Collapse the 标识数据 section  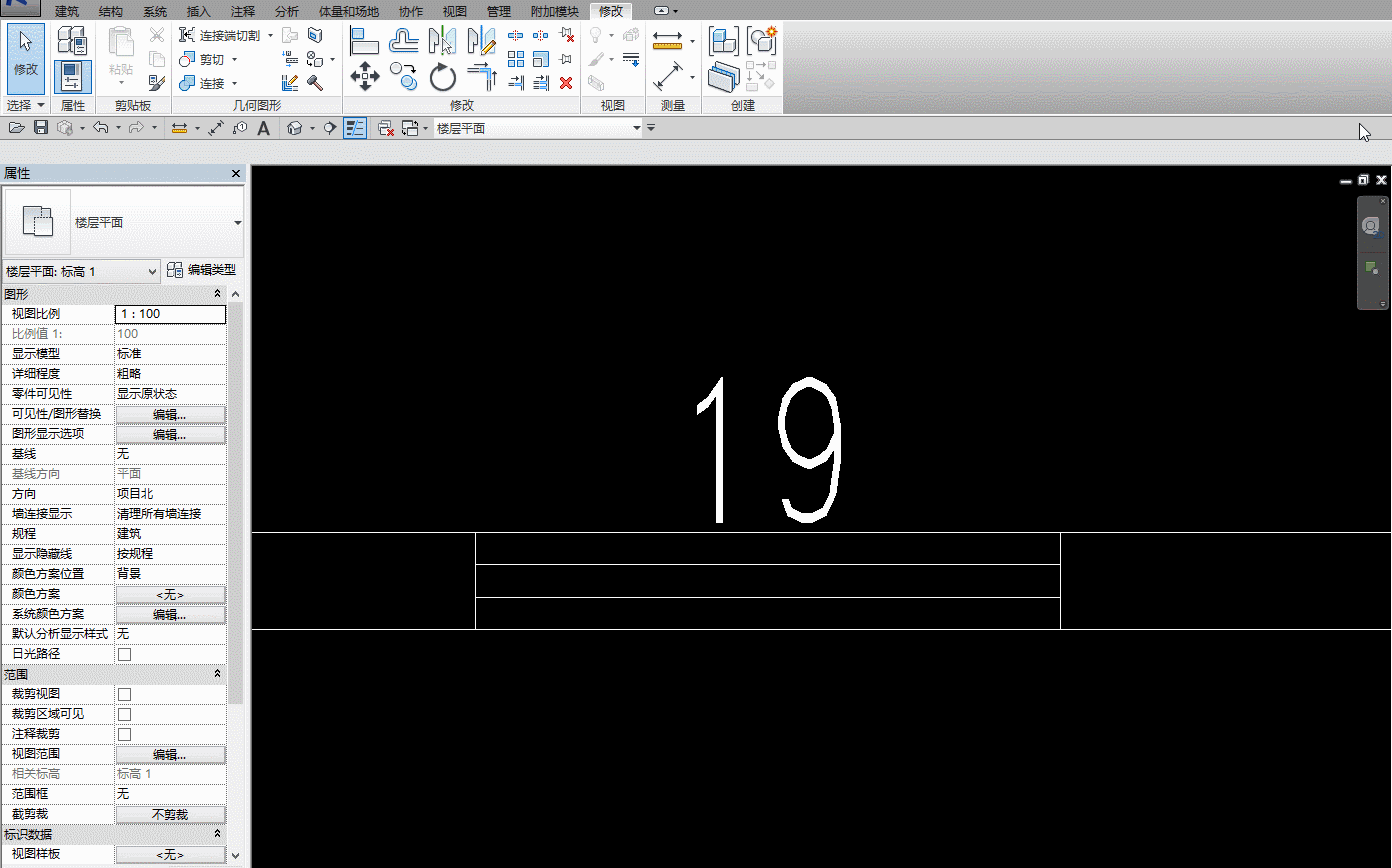217,834
